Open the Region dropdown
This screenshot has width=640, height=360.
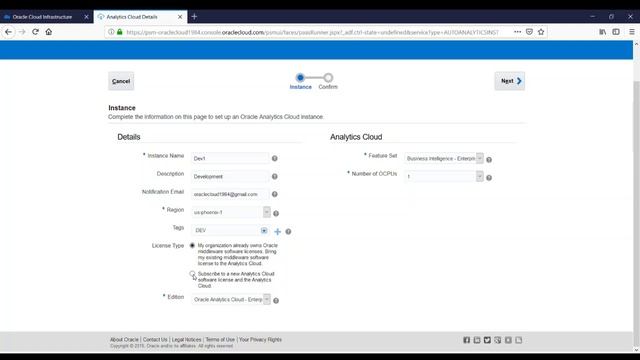(x=267, y=212)
